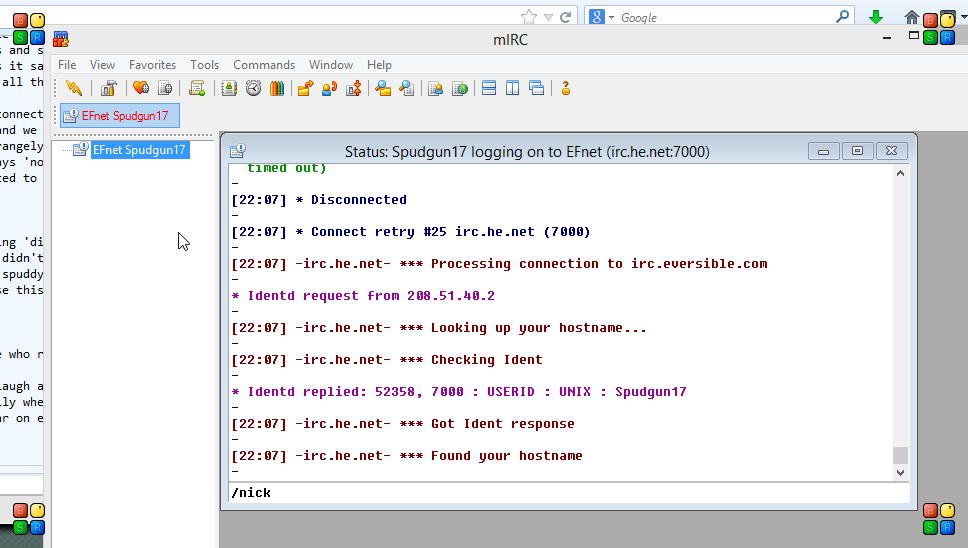Click the '* Disconnected' status line
Screen dimensions: 968x548
[319, 199]
